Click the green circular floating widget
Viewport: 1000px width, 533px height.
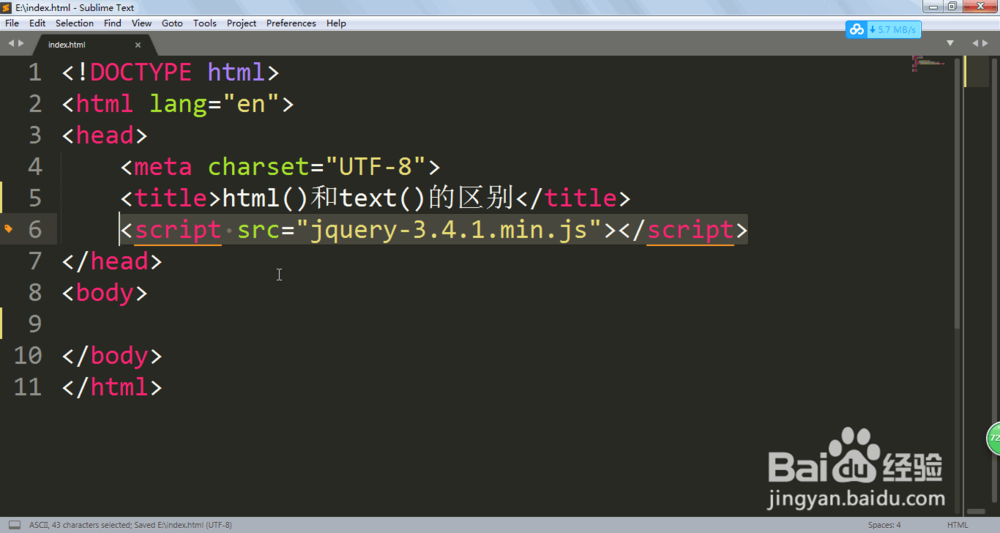pyautogui.click(x=993, y=438)
